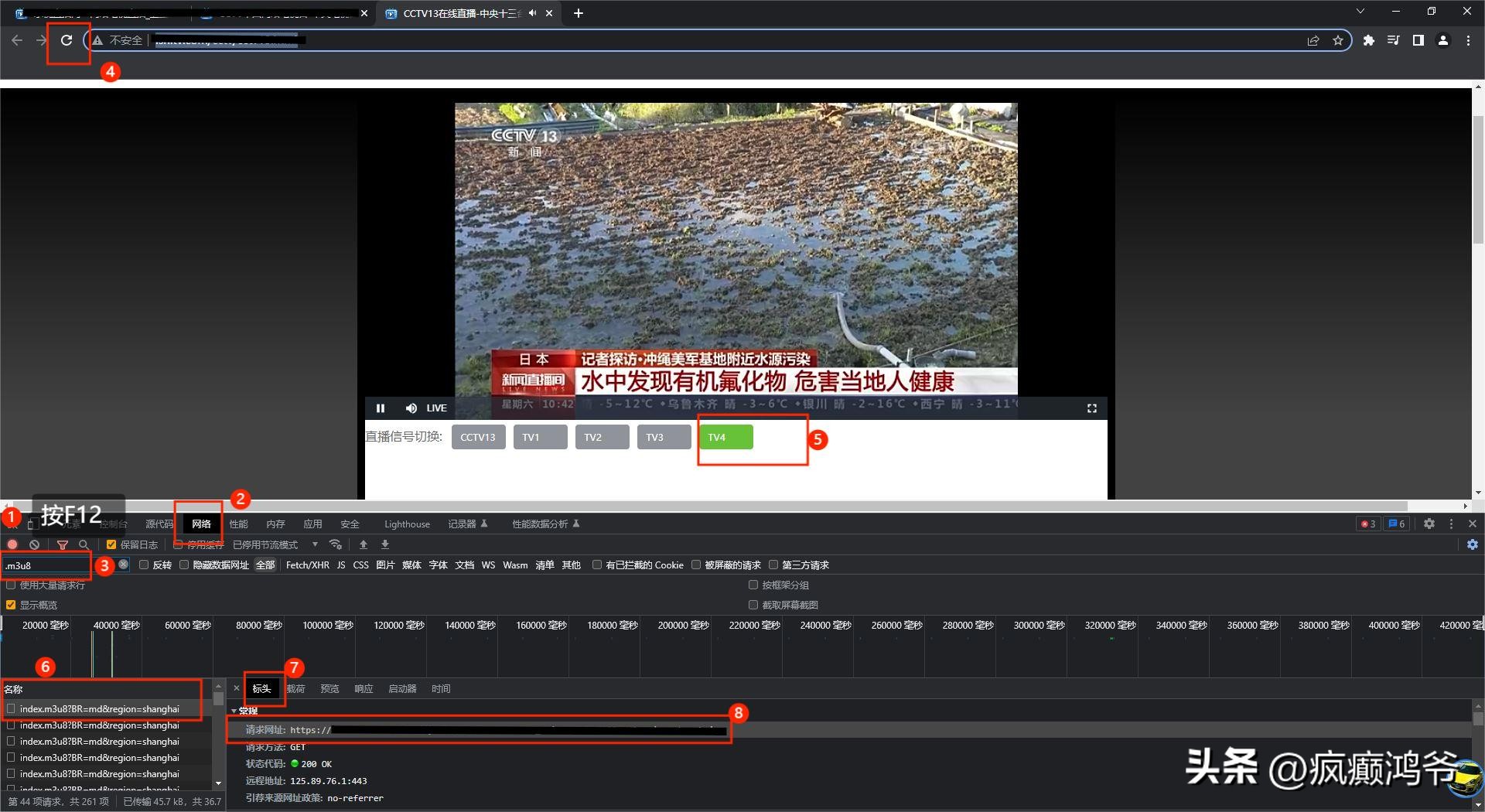Search network requests with the magnifier icon
Image resolution: width=1485 pixels, height=812 pixels.
click(x=84, y=544)
